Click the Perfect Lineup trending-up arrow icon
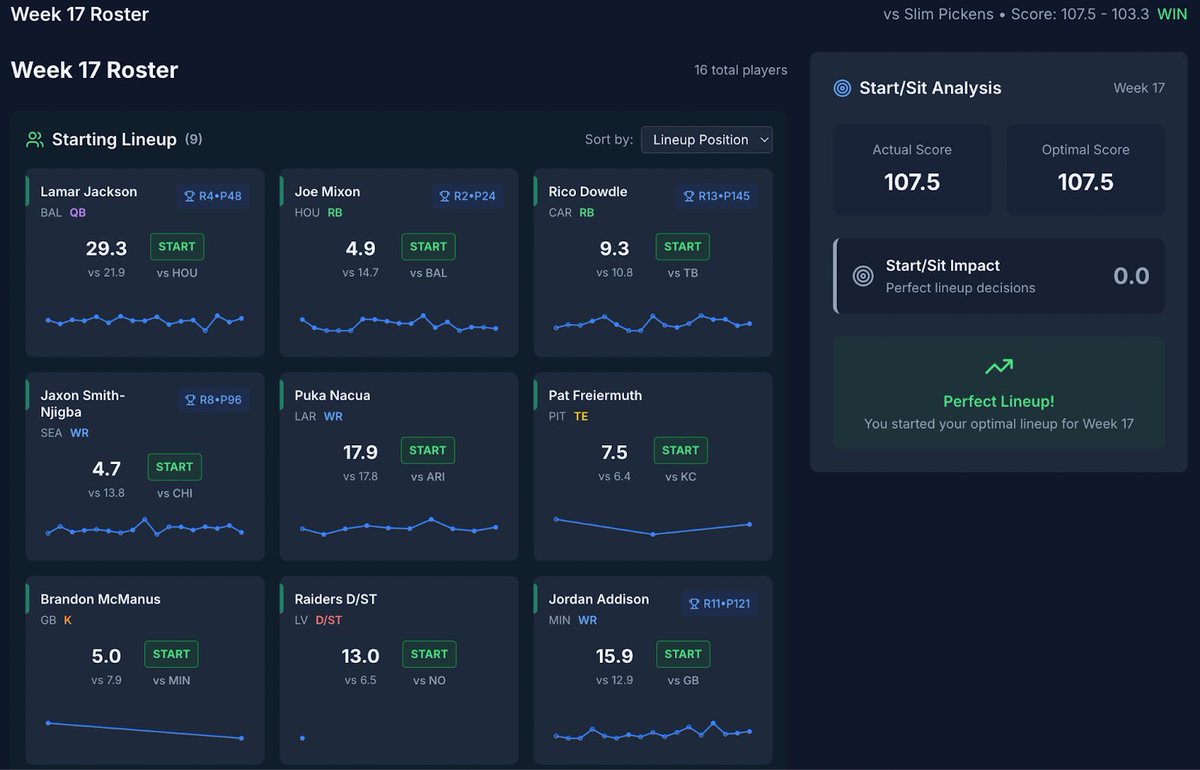This screenshot has height=770, width=1200. (x=999, y=367)
